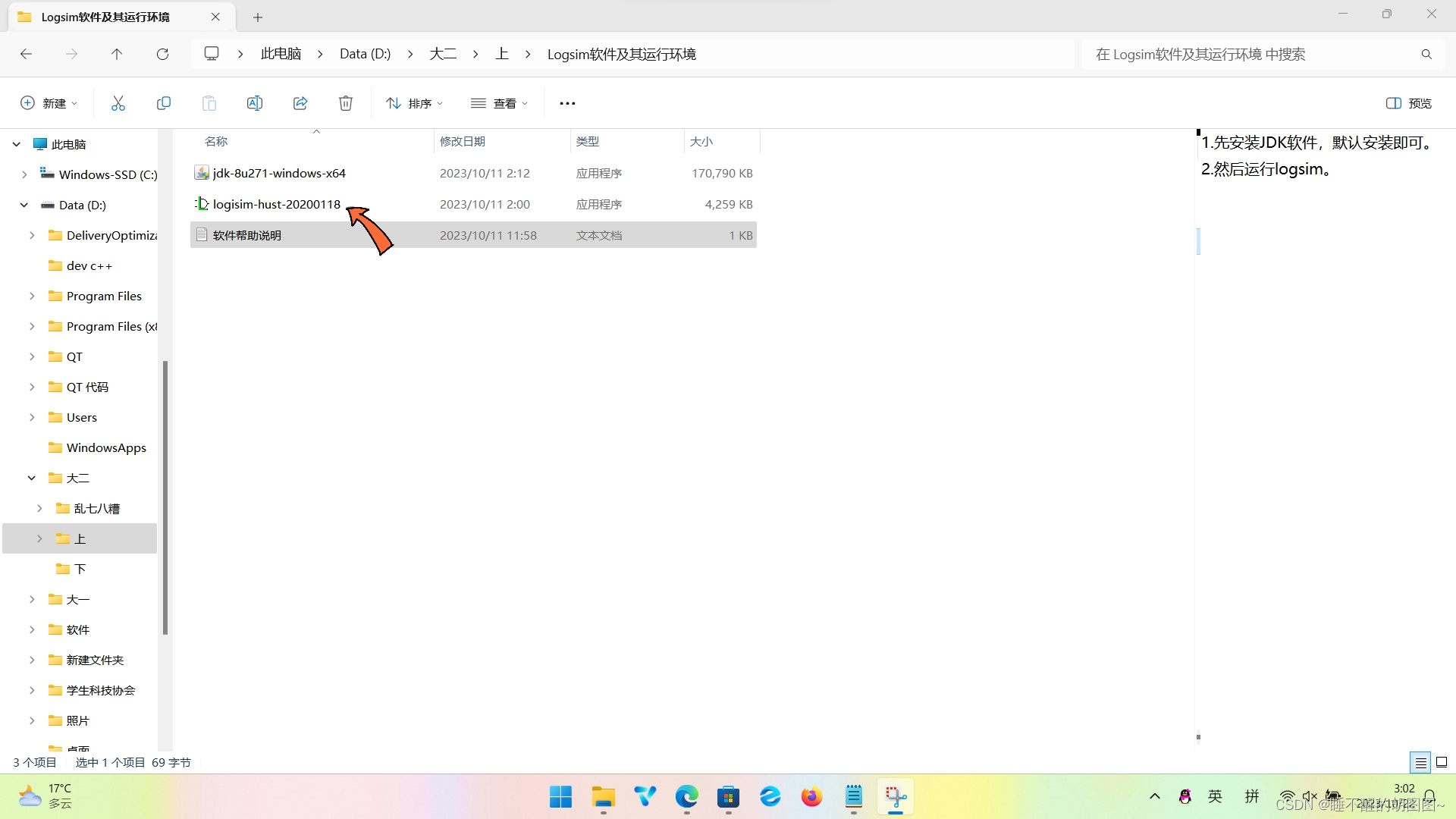Switch to details view in status bar
Screen dimensions: 1456x819
click(x=1420, y=762)
